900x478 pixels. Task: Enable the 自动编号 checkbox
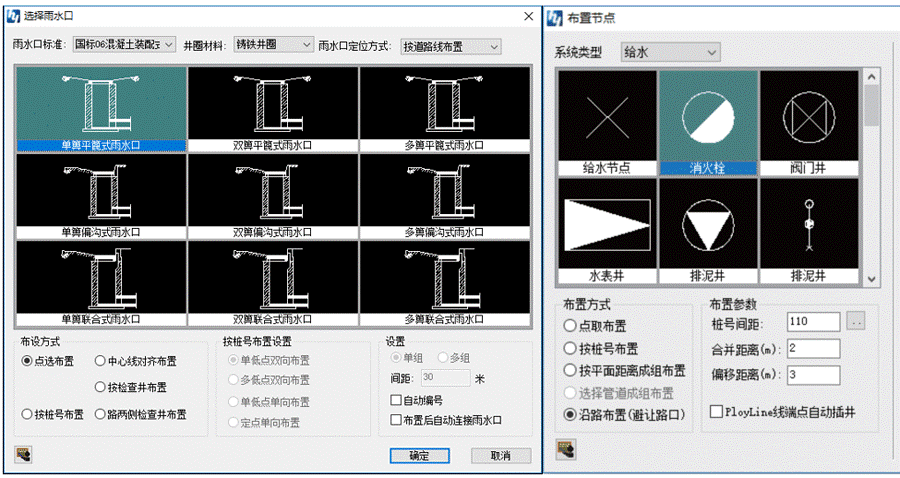click(x=396, y=400)
